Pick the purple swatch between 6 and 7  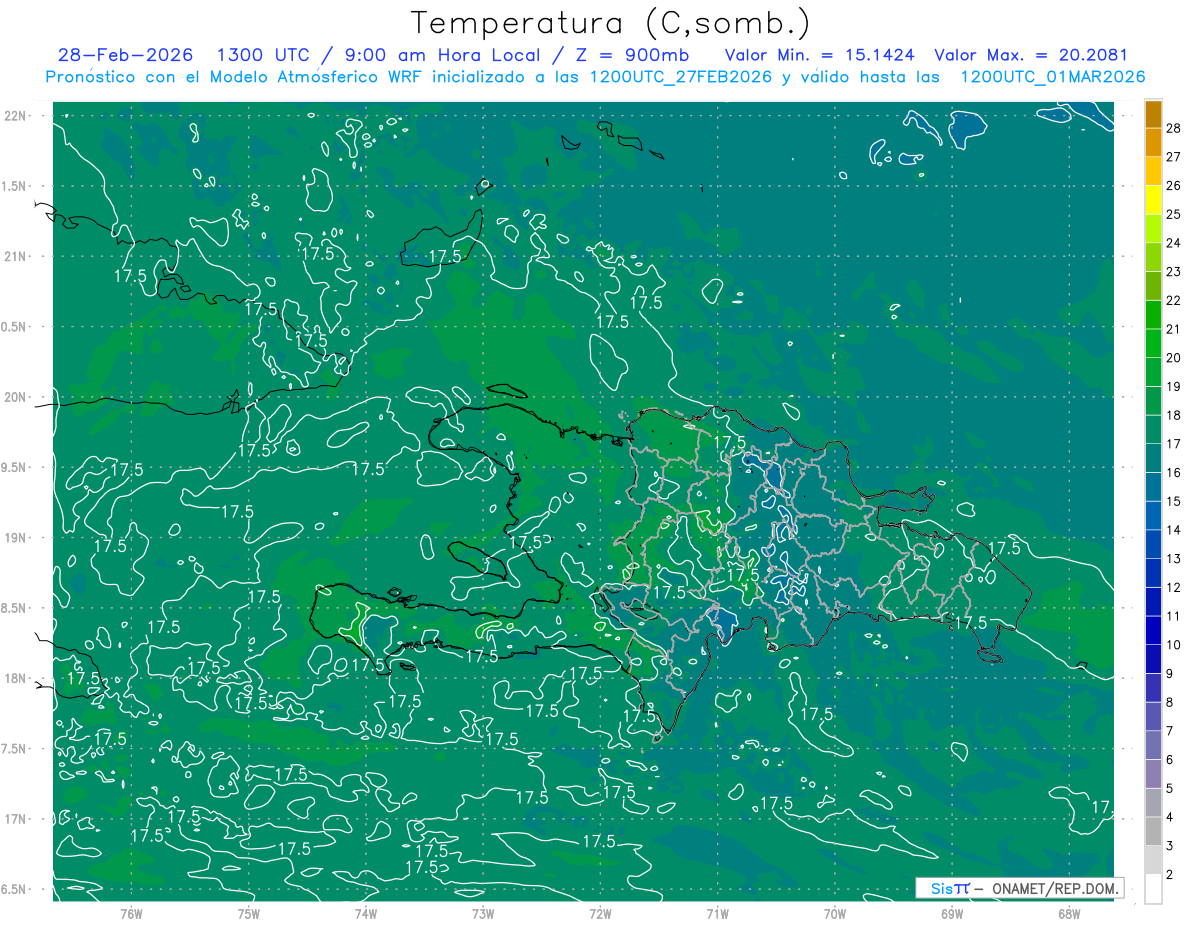(x=1153, y=745)
